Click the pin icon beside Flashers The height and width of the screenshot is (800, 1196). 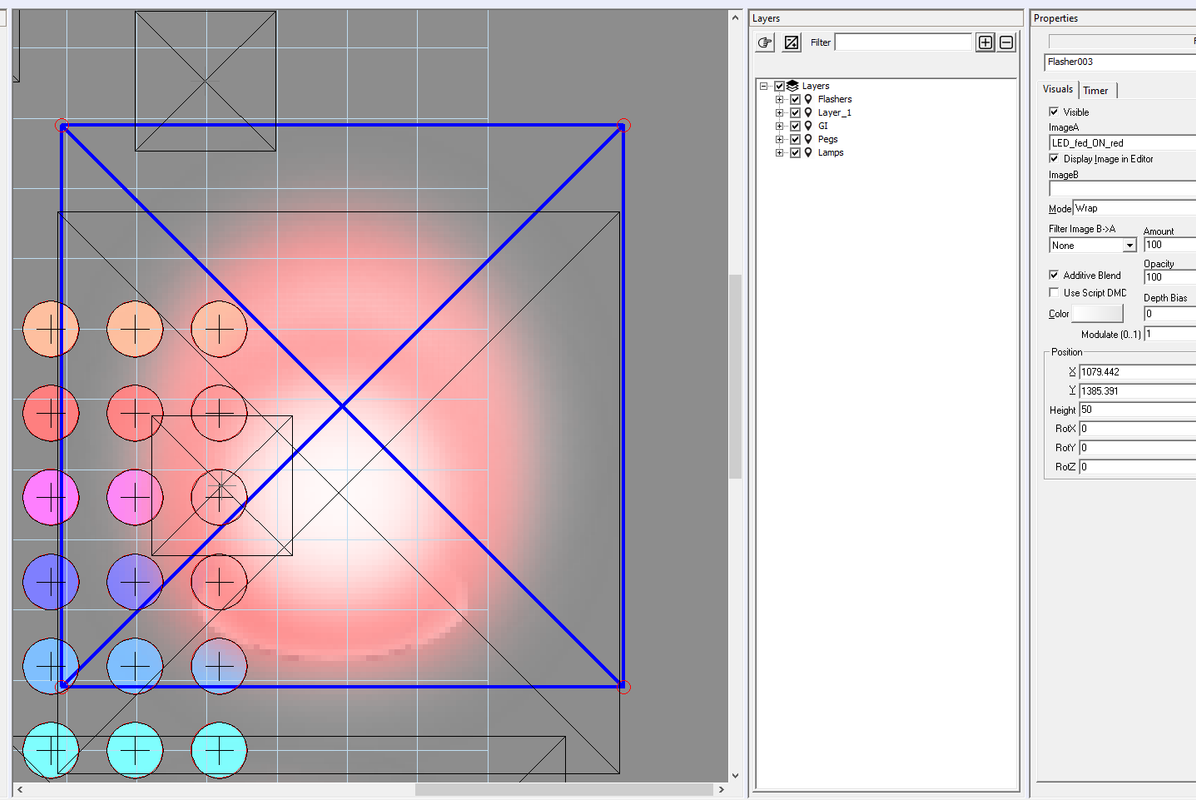pos(809,99)
